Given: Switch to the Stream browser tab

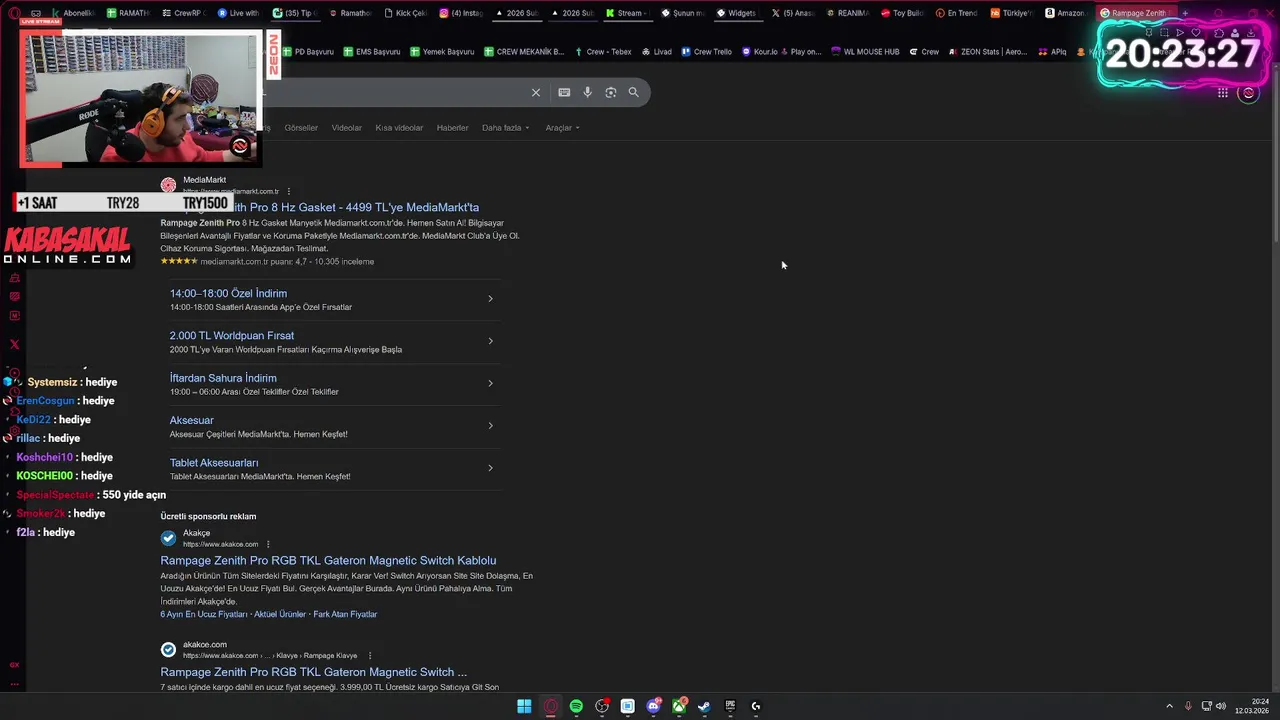Looking at the screenshot, I should (626, 13).
